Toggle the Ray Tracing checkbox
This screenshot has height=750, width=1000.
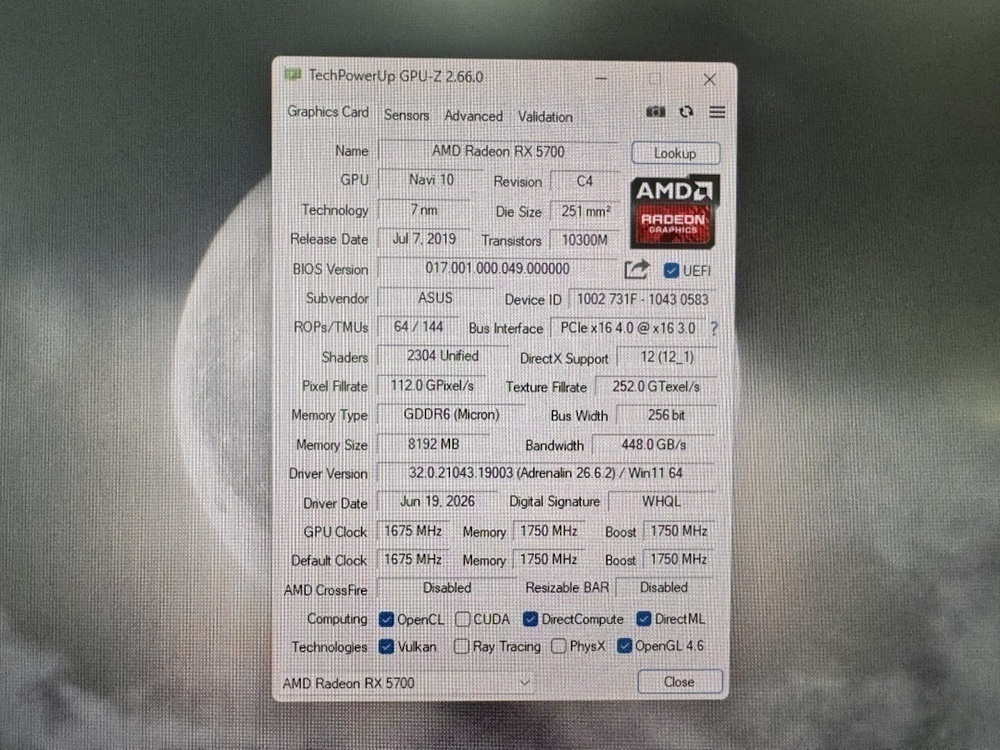pyautogui.click(x=461, y=647)
